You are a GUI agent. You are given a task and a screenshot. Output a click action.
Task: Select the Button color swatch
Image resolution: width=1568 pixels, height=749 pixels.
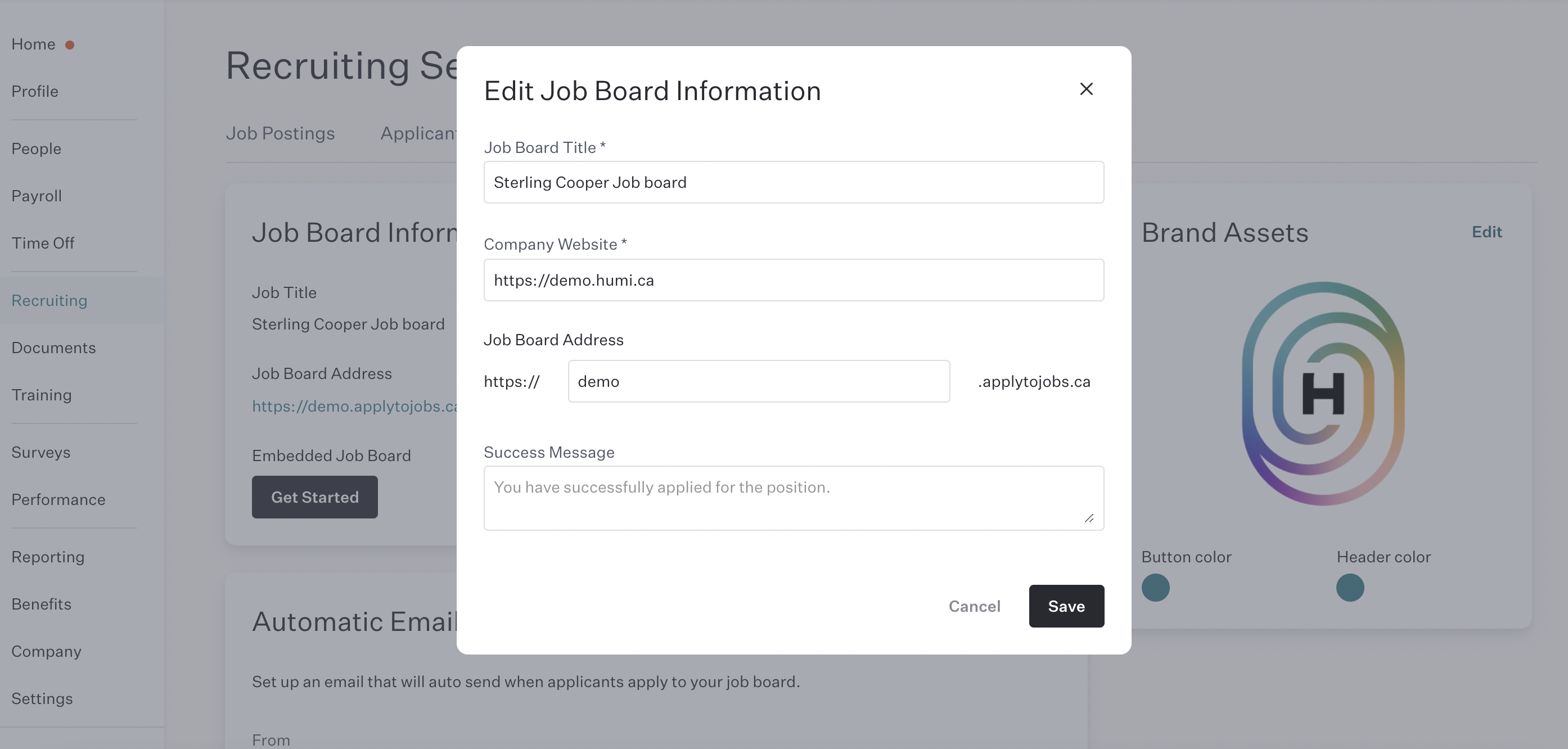1155,588
